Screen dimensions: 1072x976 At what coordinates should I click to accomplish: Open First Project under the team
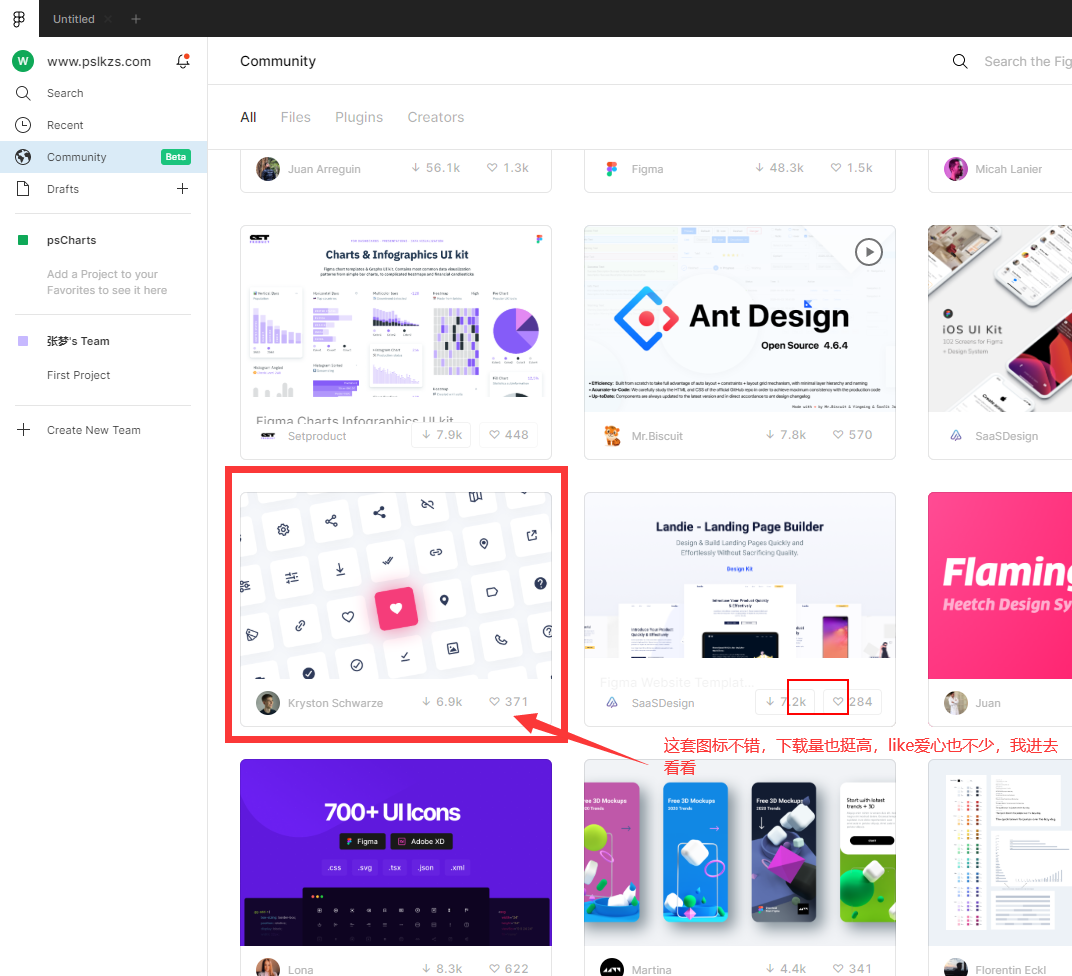click(x=78, y=375)
